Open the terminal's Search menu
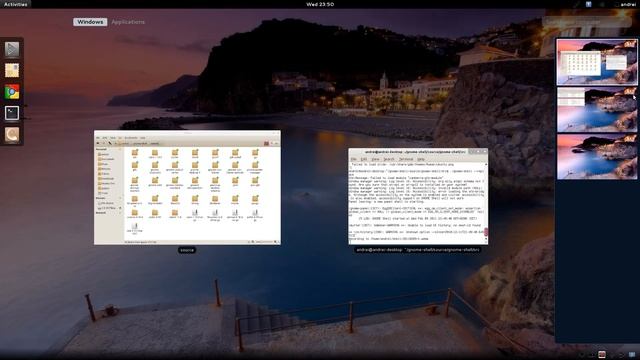This screenshot has height=360, width=640. click(389, 159)
